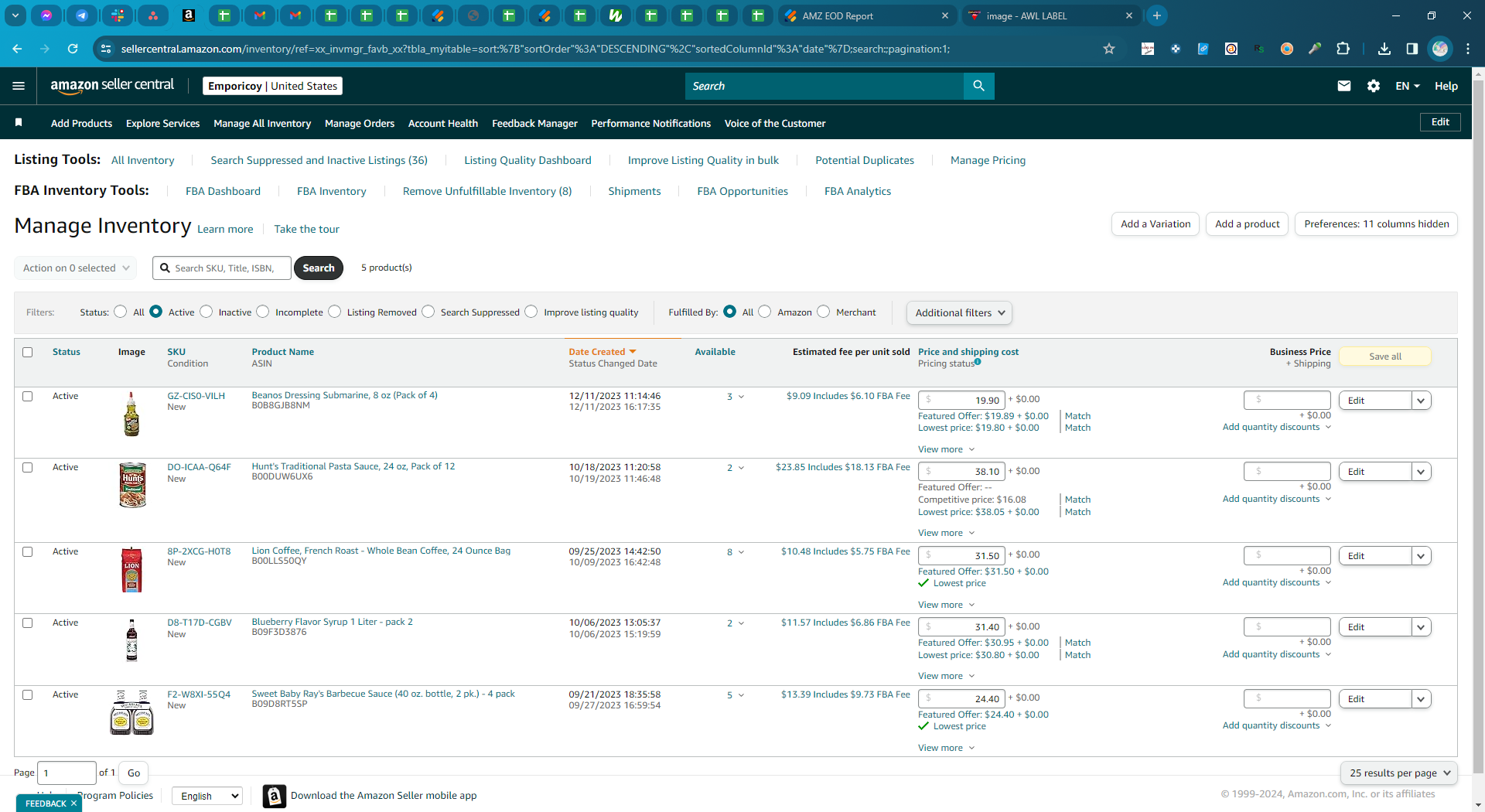The image size is (1485, 812).
Task: Open Add Products in the navigation bar
Action: coord(81,123)
